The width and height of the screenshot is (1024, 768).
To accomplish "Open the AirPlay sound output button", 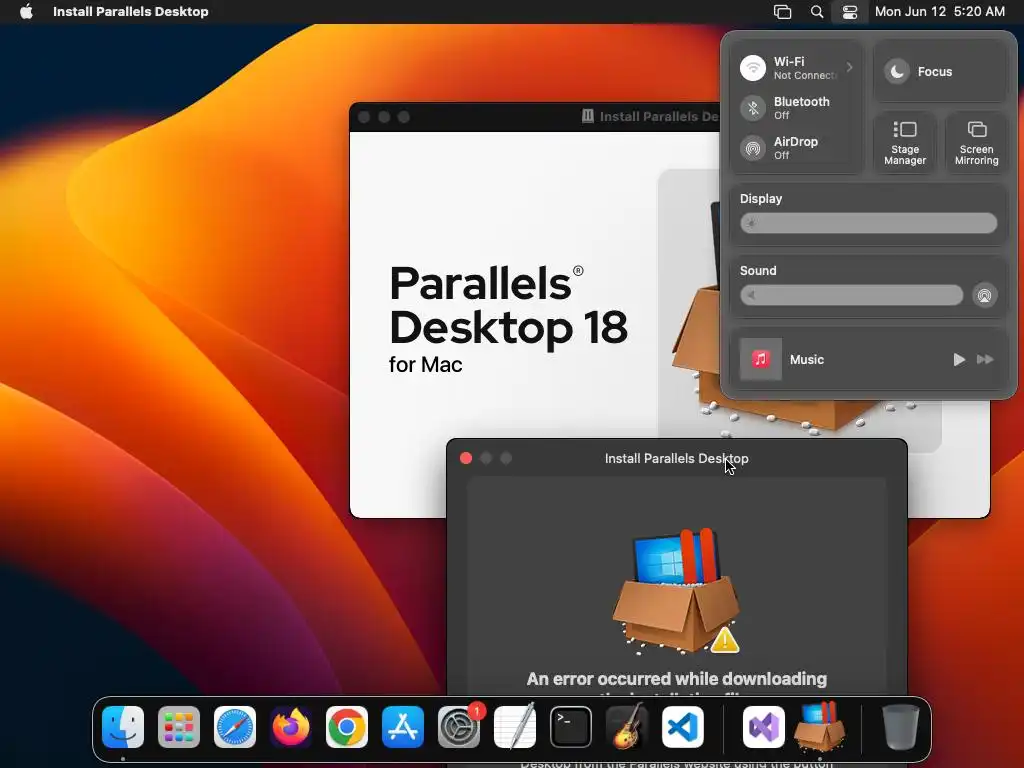I will click(x=985, y=295).
